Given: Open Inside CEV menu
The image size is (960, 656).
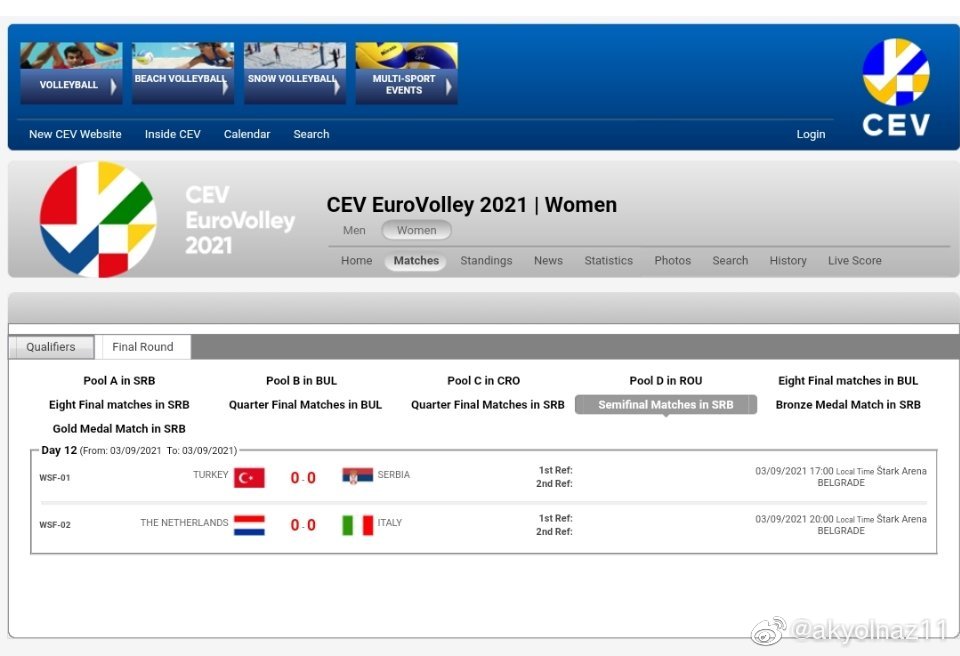Looking at the screenshot, I should click(173, 134).
